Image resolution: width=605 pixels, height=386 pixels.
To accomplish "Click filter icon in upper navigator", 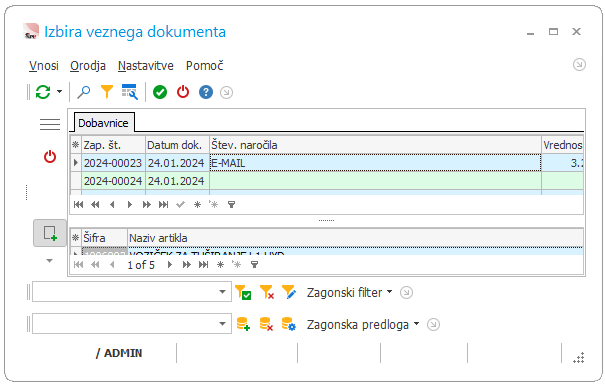I will point(232,205).
